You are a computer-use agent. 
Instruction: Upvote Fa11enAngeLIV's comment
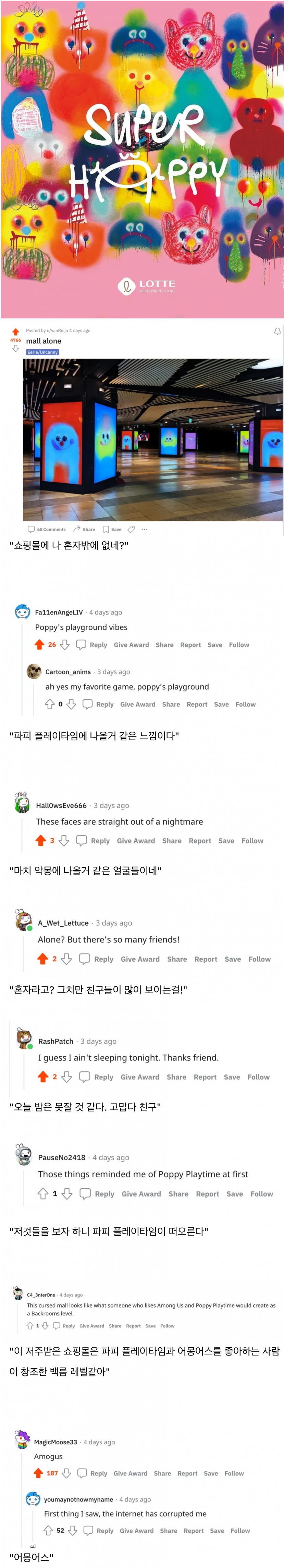coord(39,644)
